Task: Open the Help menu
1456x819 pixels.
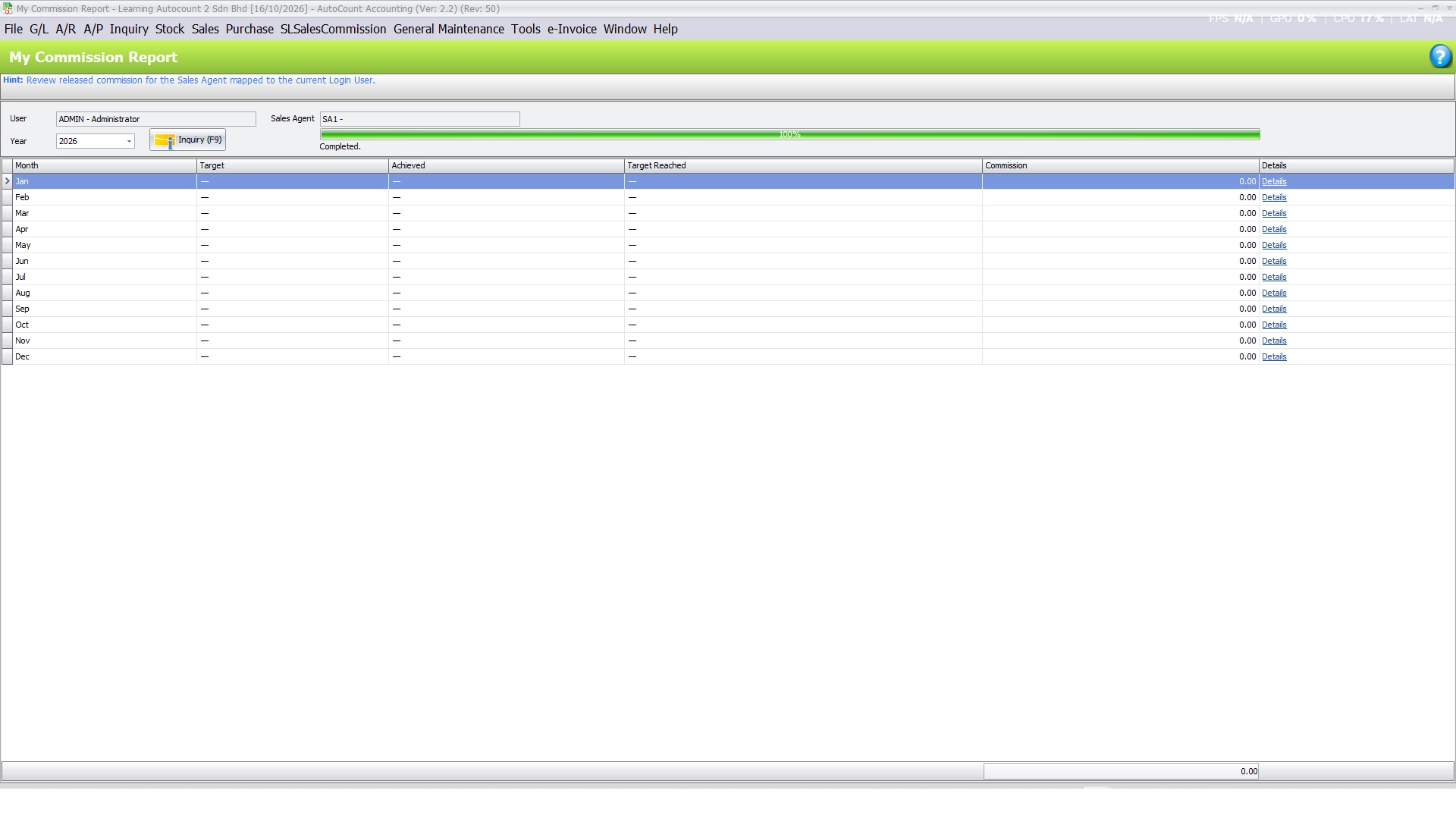Action: point(665,29)
